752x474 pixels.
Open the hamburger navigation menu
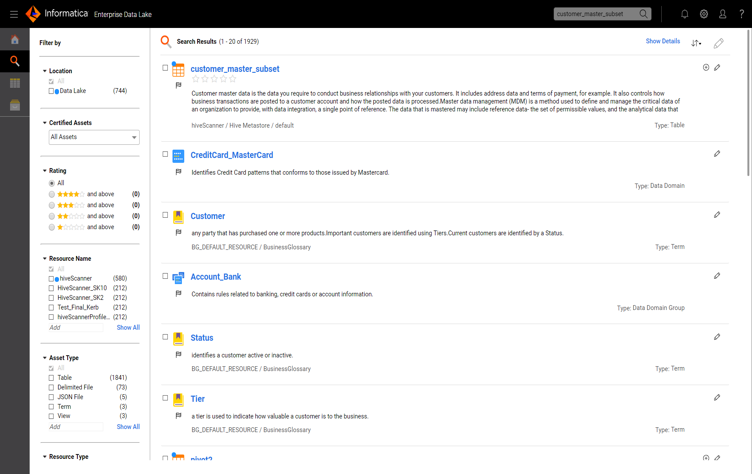pyautogui.click(x=14, y=14)
